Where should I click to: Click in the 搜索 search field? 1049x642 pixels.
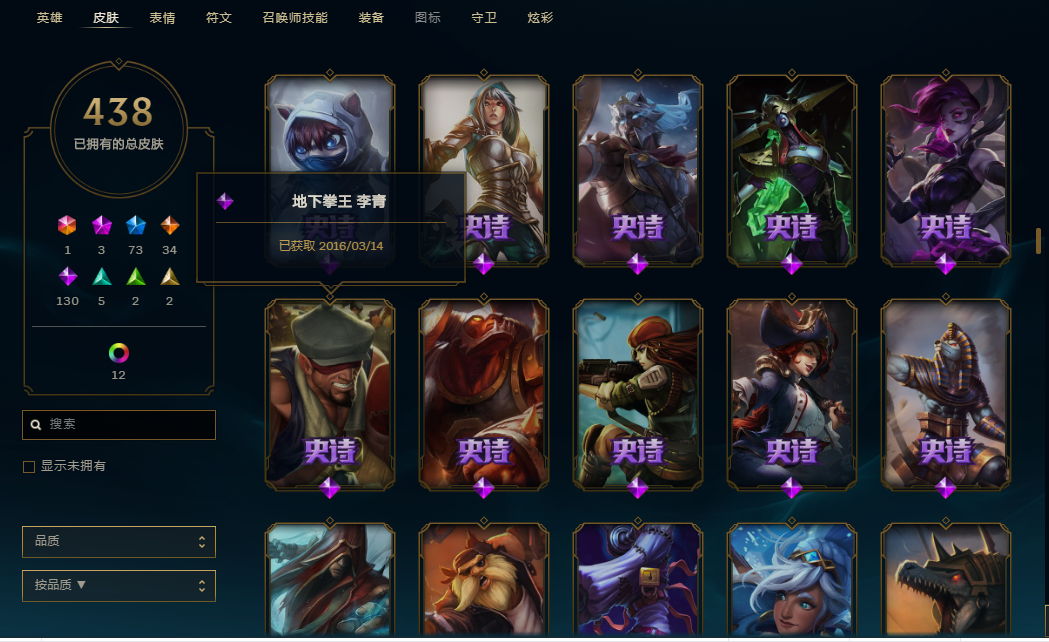click(x=119, y=425)
